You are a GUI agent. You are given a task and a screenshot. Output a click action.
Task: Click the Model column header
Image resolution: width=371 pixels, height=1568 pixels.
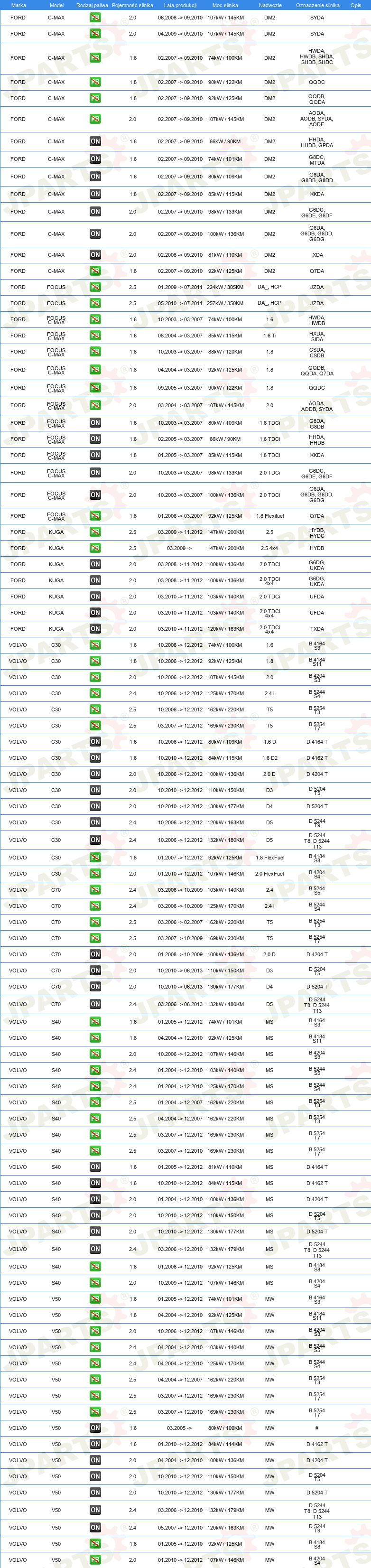click(56, 5)
